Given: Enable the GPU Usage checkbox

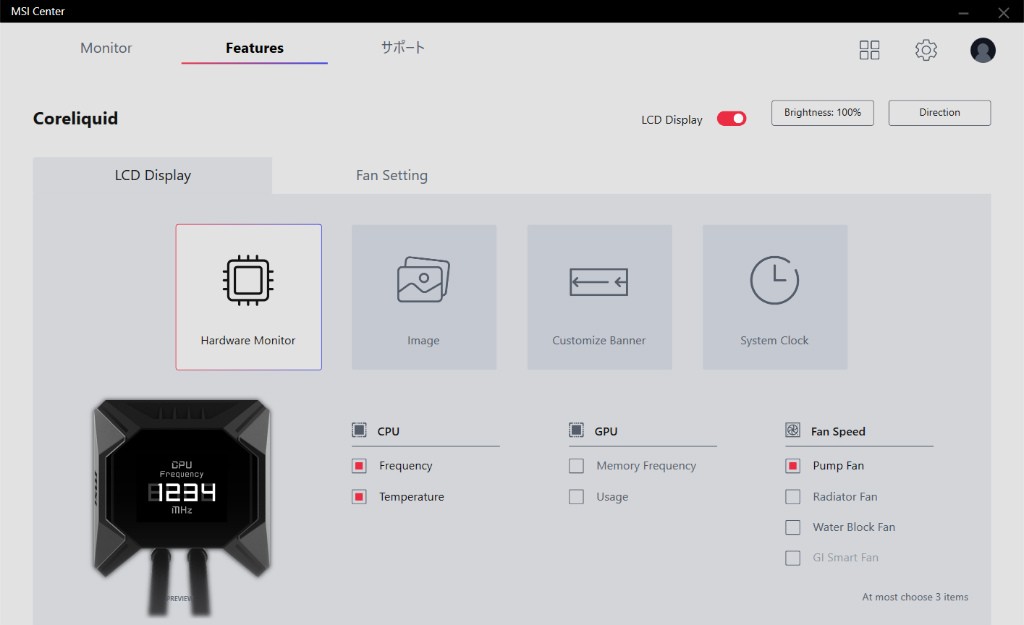Looking at the screenshot, I should pyautogui.click(x=576, y=497).
